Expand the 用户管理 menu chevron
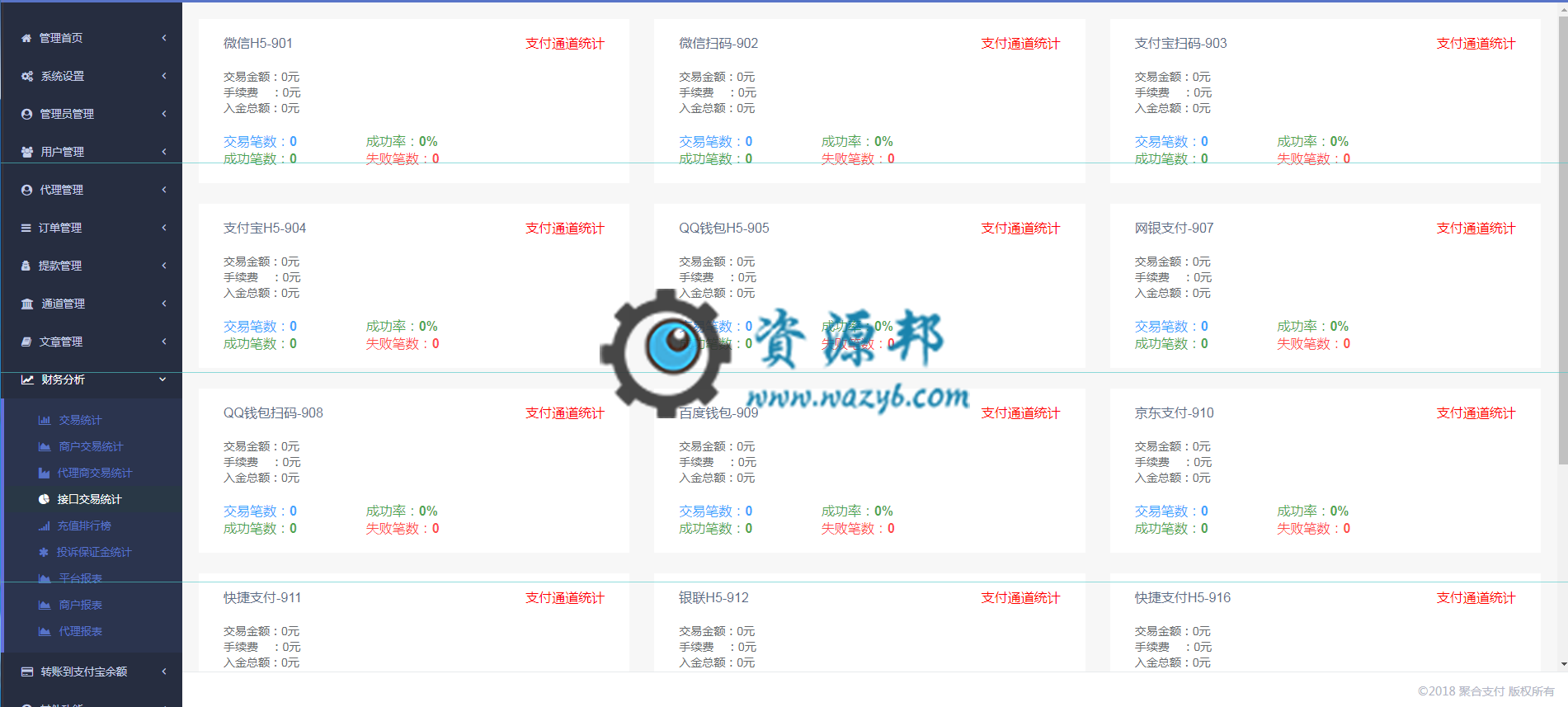Image resolution: width=1568 pixels, height=707 pixels. (x=163, y=152)
